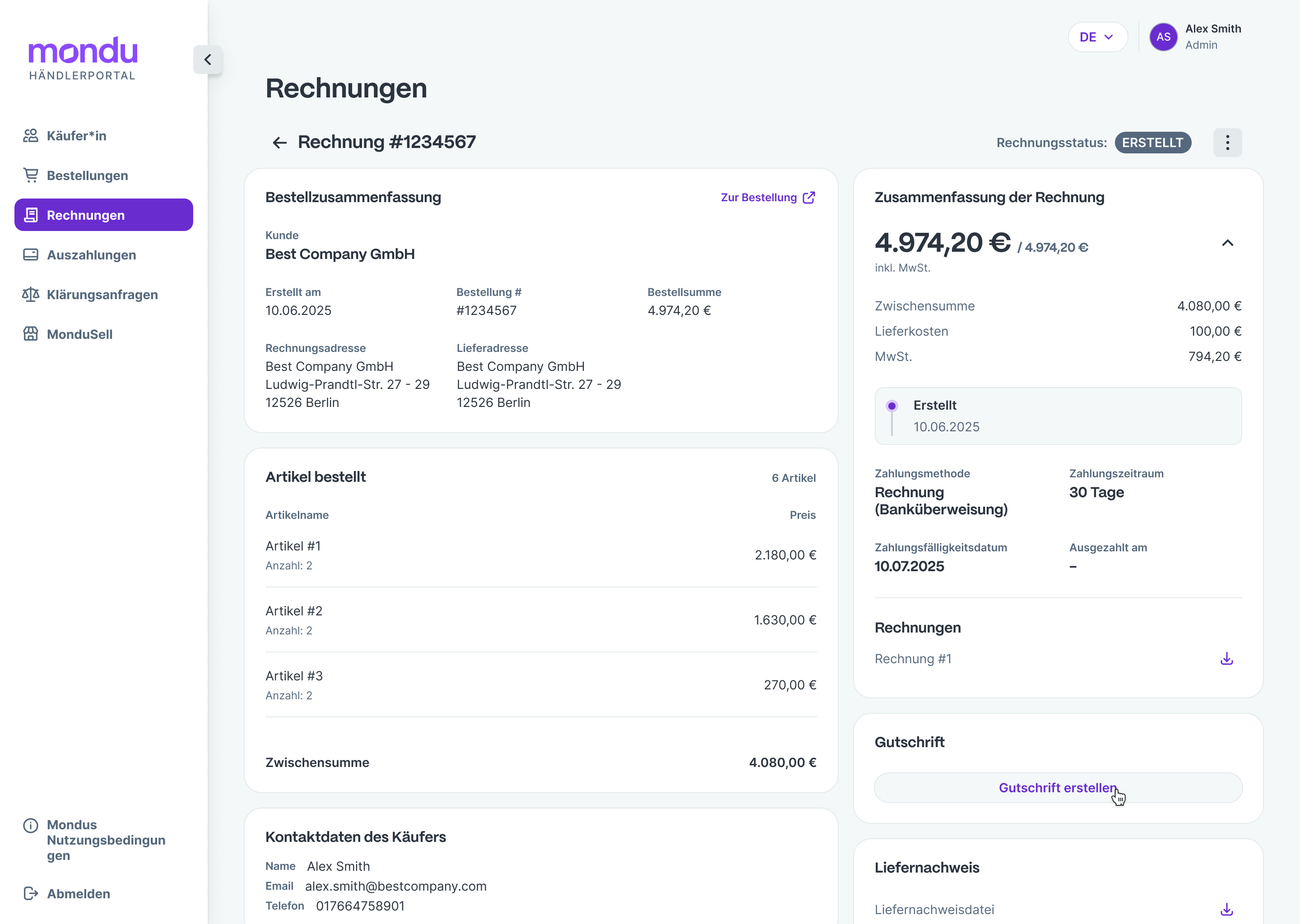Click the back arrow beside Rechnung #1234567
Image resolution: width=1300 pixels, height=924 pixels.
tap(279, 142)
